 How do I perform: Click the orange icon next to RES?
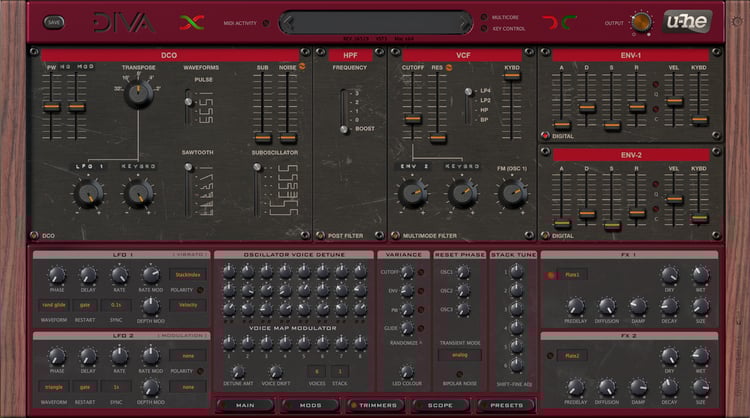tap(449, 67)
